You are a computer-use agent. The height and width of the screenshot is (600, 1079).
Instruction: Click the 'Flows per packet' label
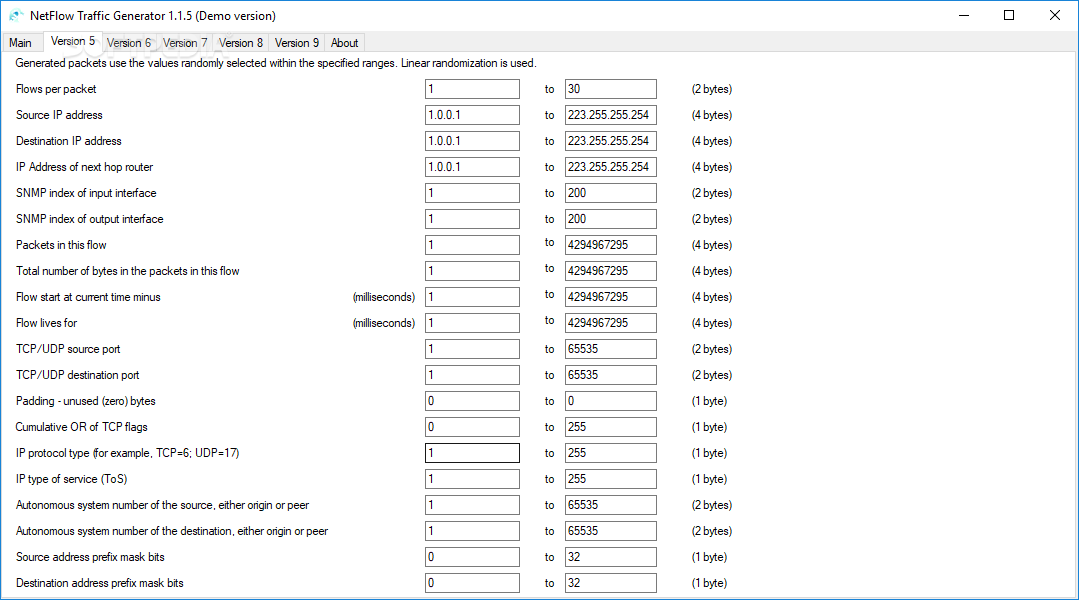[56, 89]
